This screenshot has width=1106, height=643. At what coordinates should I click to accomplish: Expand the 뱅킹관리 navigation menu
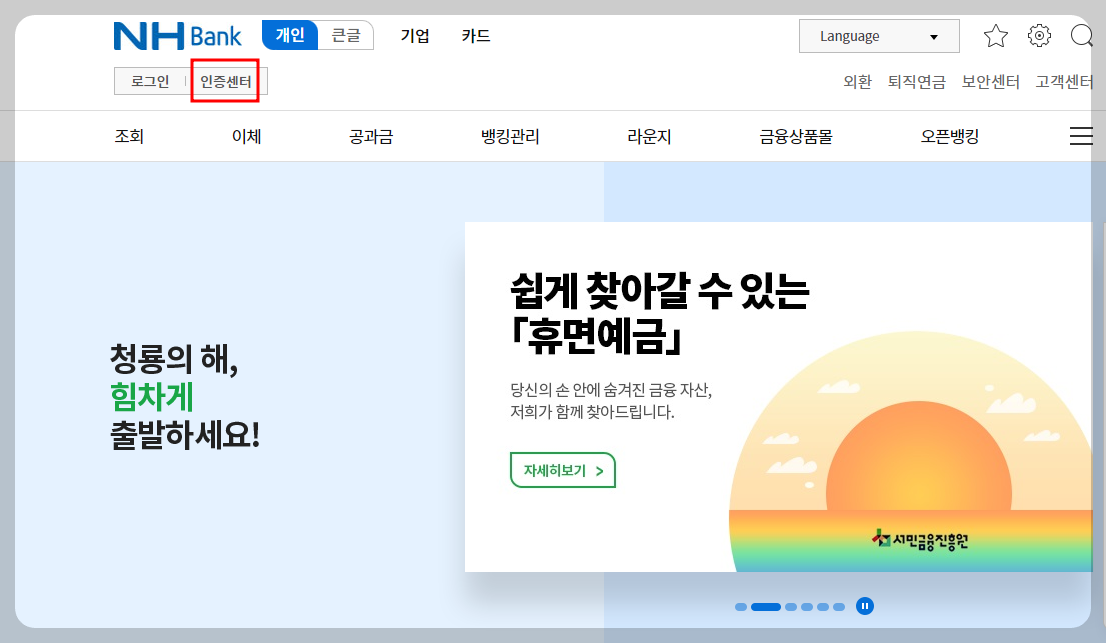pyautogui.click(x=508, y=135)
